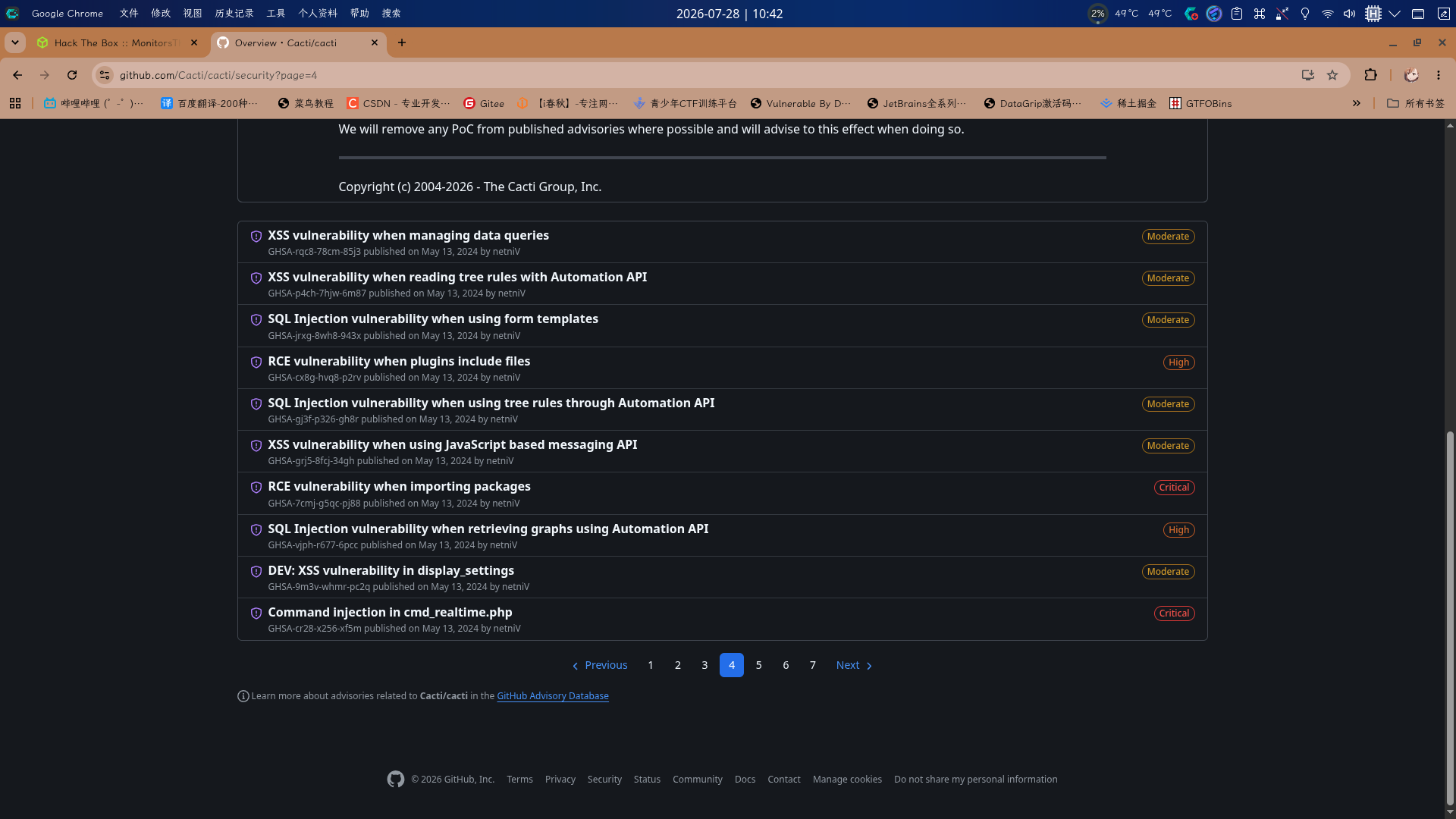1456x819 pixels.
Task: Open DEV: XSS vulnerability in display_settings
Action: 391,570
